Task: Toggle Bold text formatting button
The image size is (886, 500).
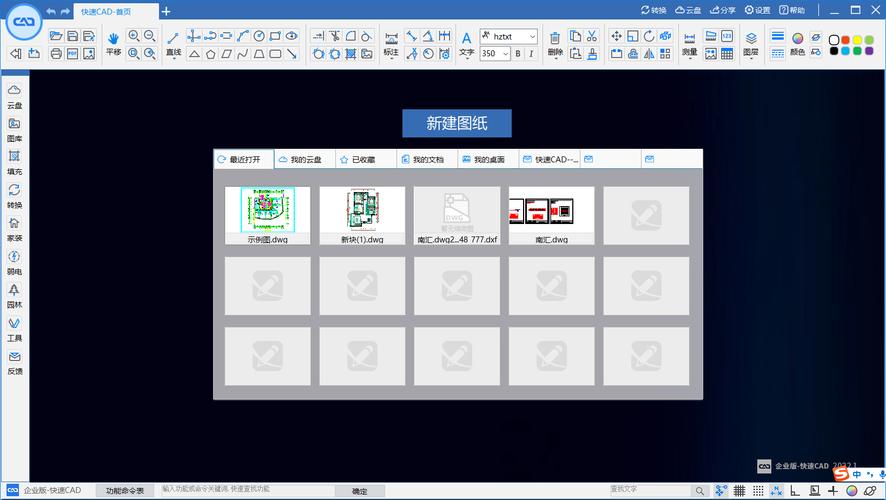Action: (518, 54)
